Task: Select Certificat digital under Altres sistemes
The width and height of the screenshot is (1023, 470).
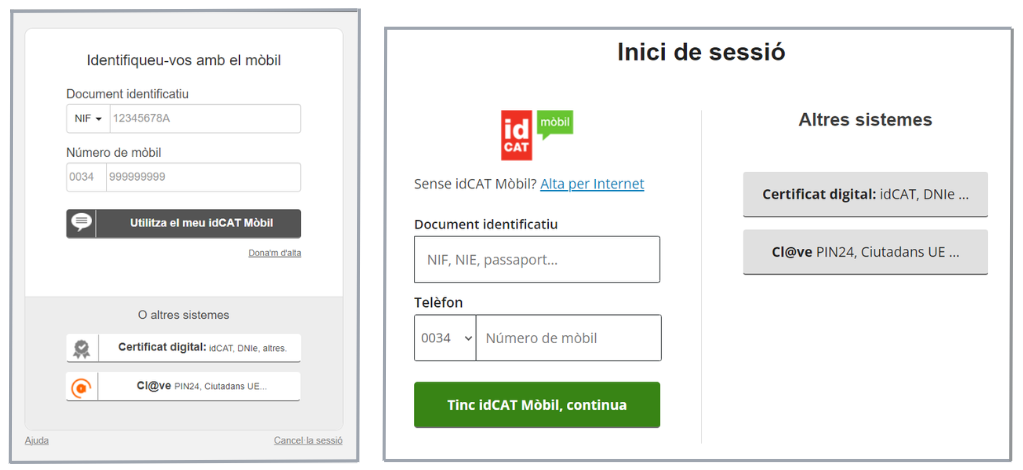Action: click(x=865, y=195)
